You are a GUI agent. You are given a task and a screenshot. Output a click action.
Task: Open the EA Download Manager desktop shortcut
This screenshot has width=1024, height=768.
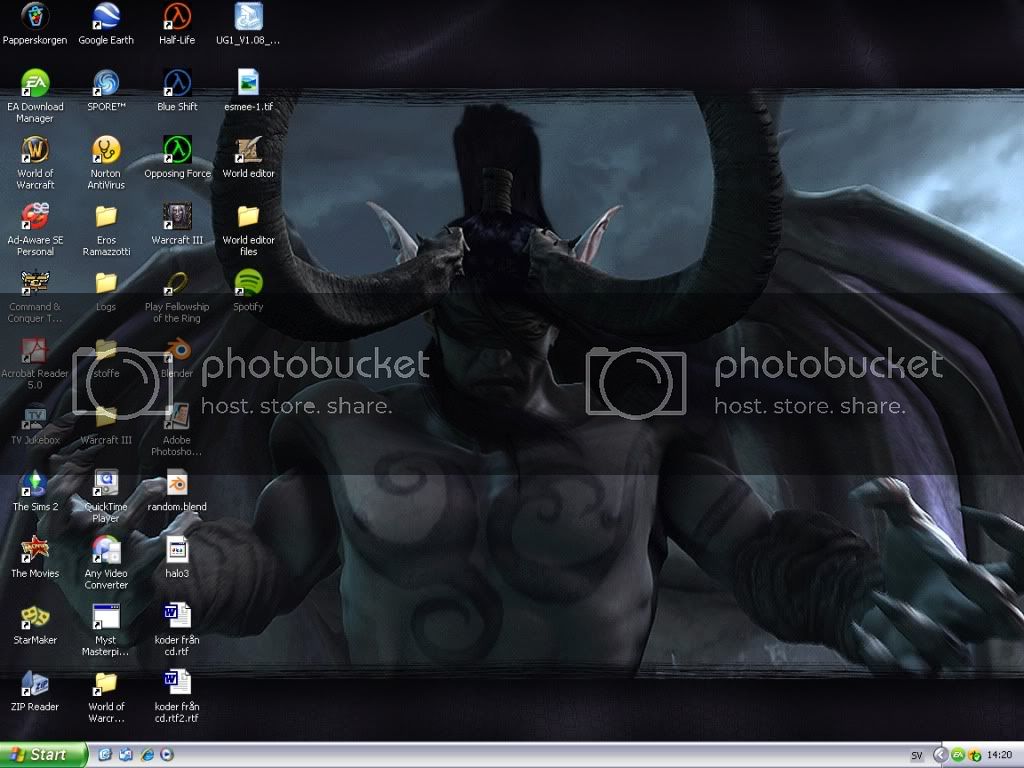pyautogui.click(x=35, y=97)
